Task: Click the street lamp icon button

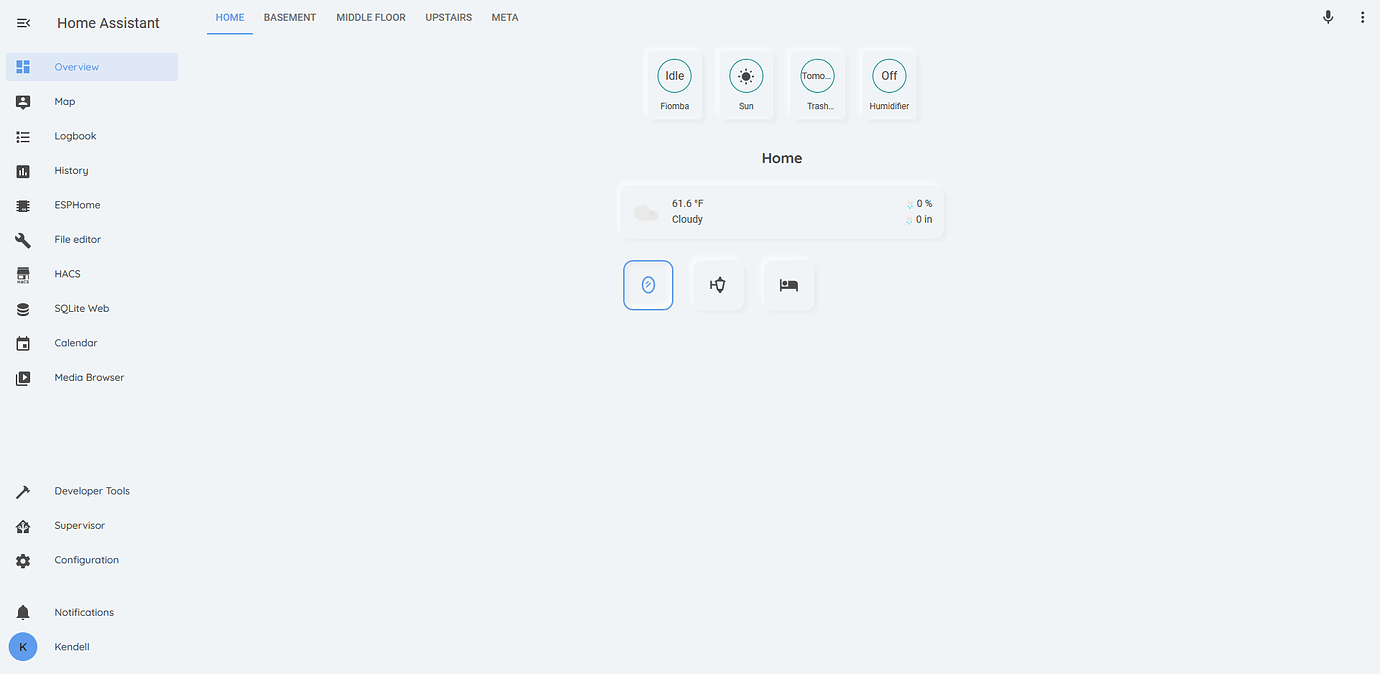Action: (718, 284)
